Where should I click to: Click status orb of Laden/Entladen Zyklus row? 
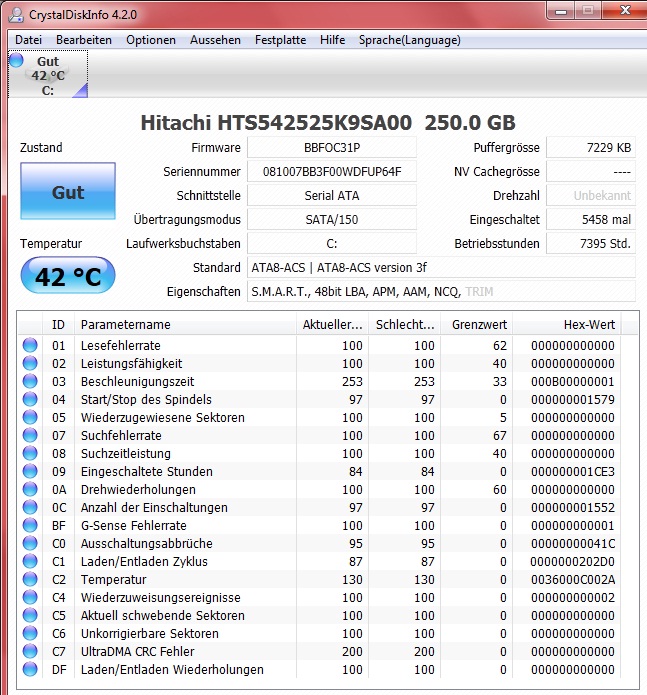click(x=30, y=561)
